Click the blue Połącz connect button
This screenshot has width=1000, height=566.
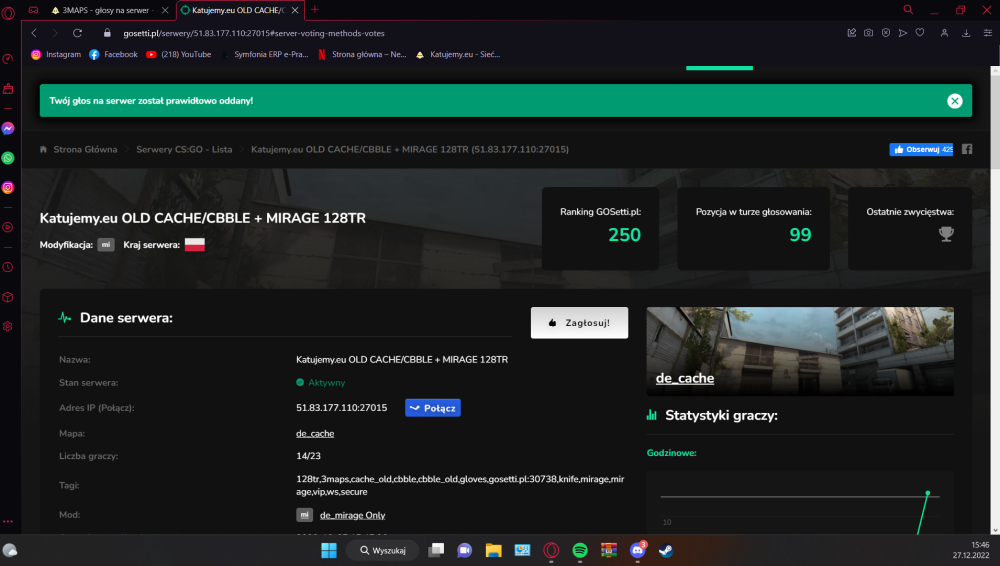tap(432, 408)
